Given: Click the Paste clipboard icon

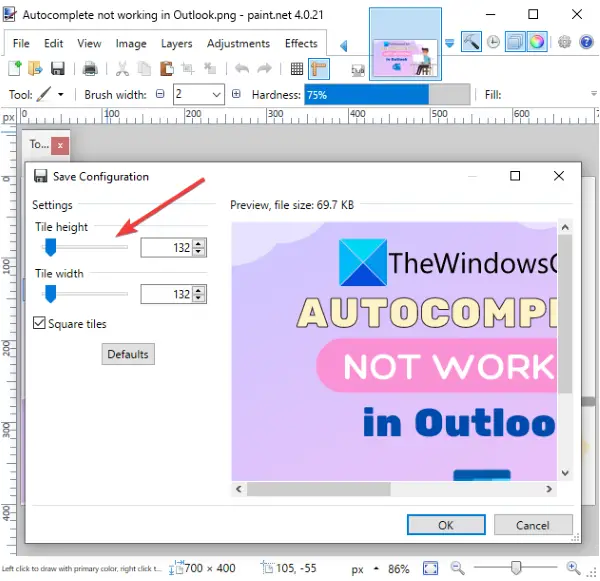Looking at the screenshot, I should [x=166, y=69].
